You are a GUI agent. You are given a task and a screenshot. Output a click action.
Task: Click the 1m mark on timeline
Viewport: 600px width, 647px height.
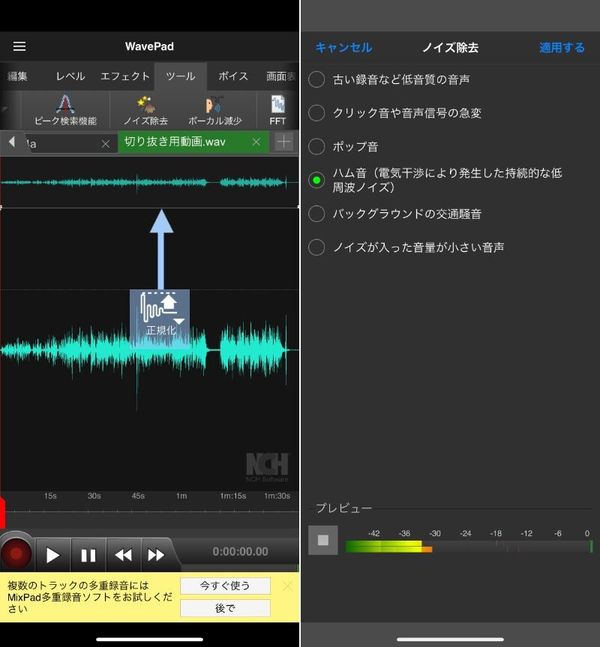182,496
